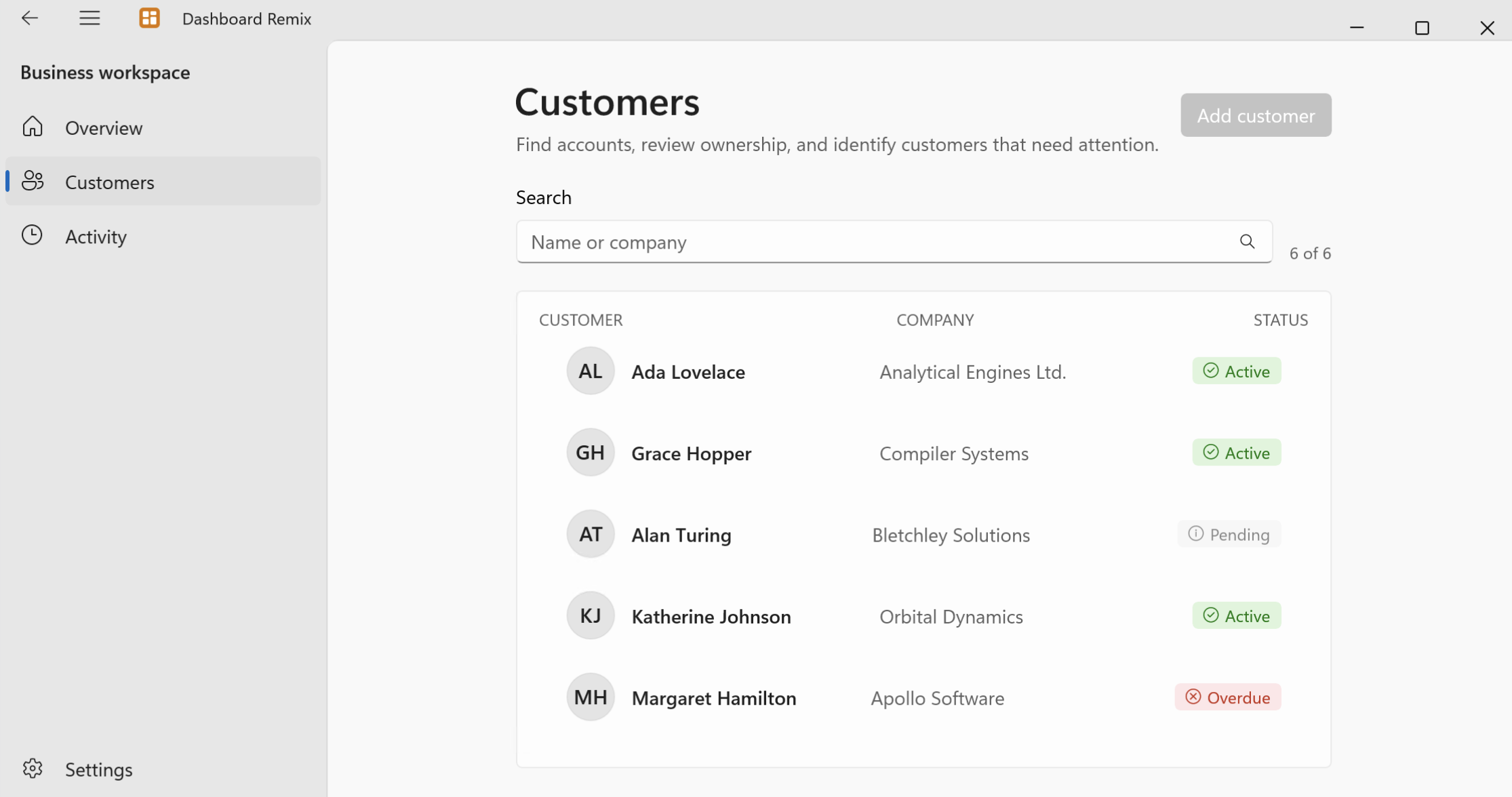Open Settings in the sidebar
The height and width of the screenshot is (797, 1512).
point(163,769)
